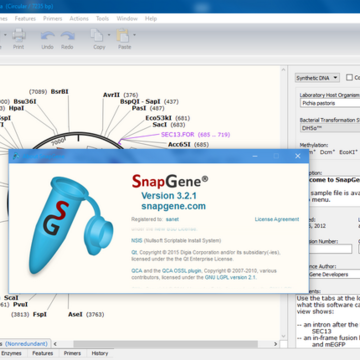
Task: Open the QCA link
Action: point(137,271)
